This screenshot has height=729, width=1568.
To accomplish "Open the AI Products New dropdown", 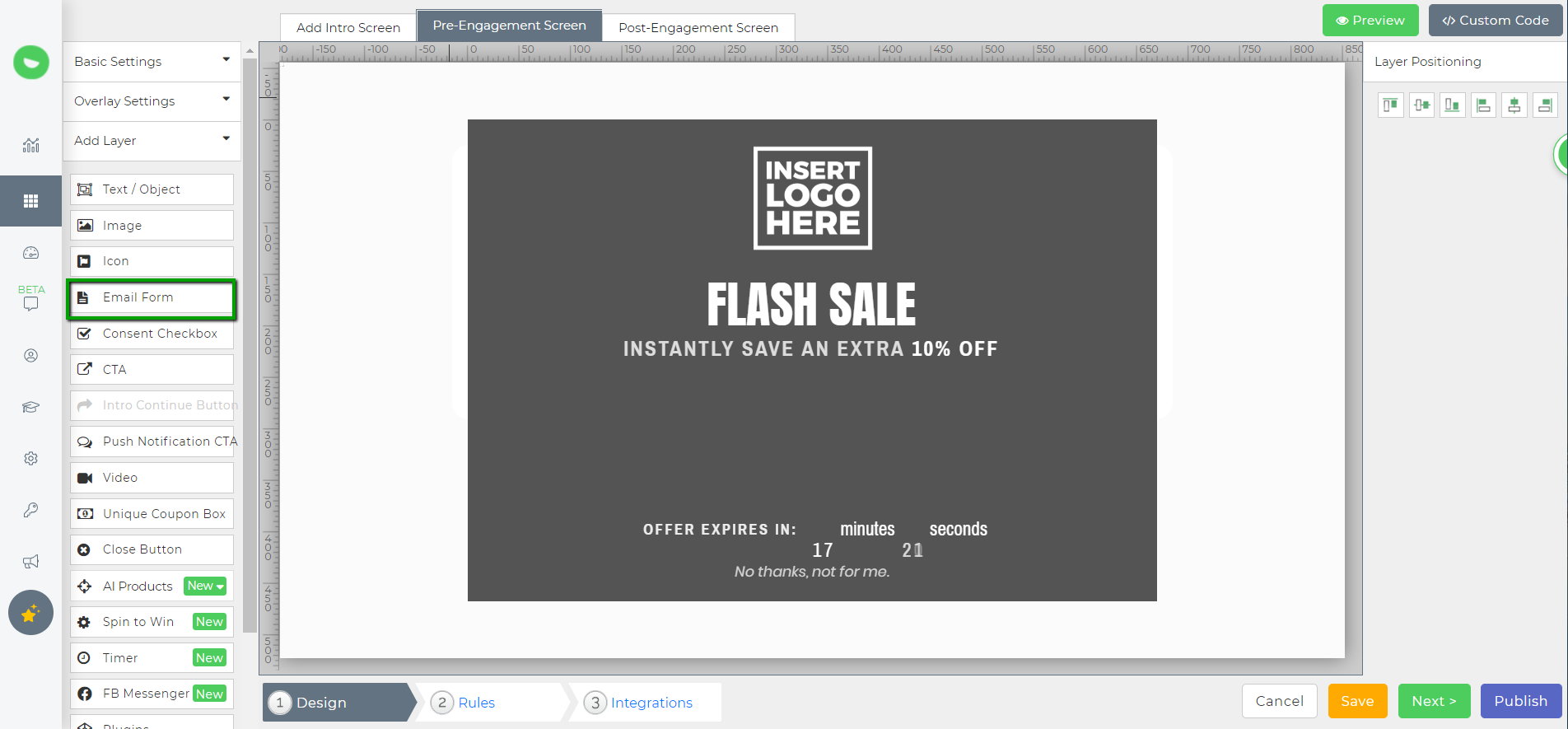I will 205,586.
